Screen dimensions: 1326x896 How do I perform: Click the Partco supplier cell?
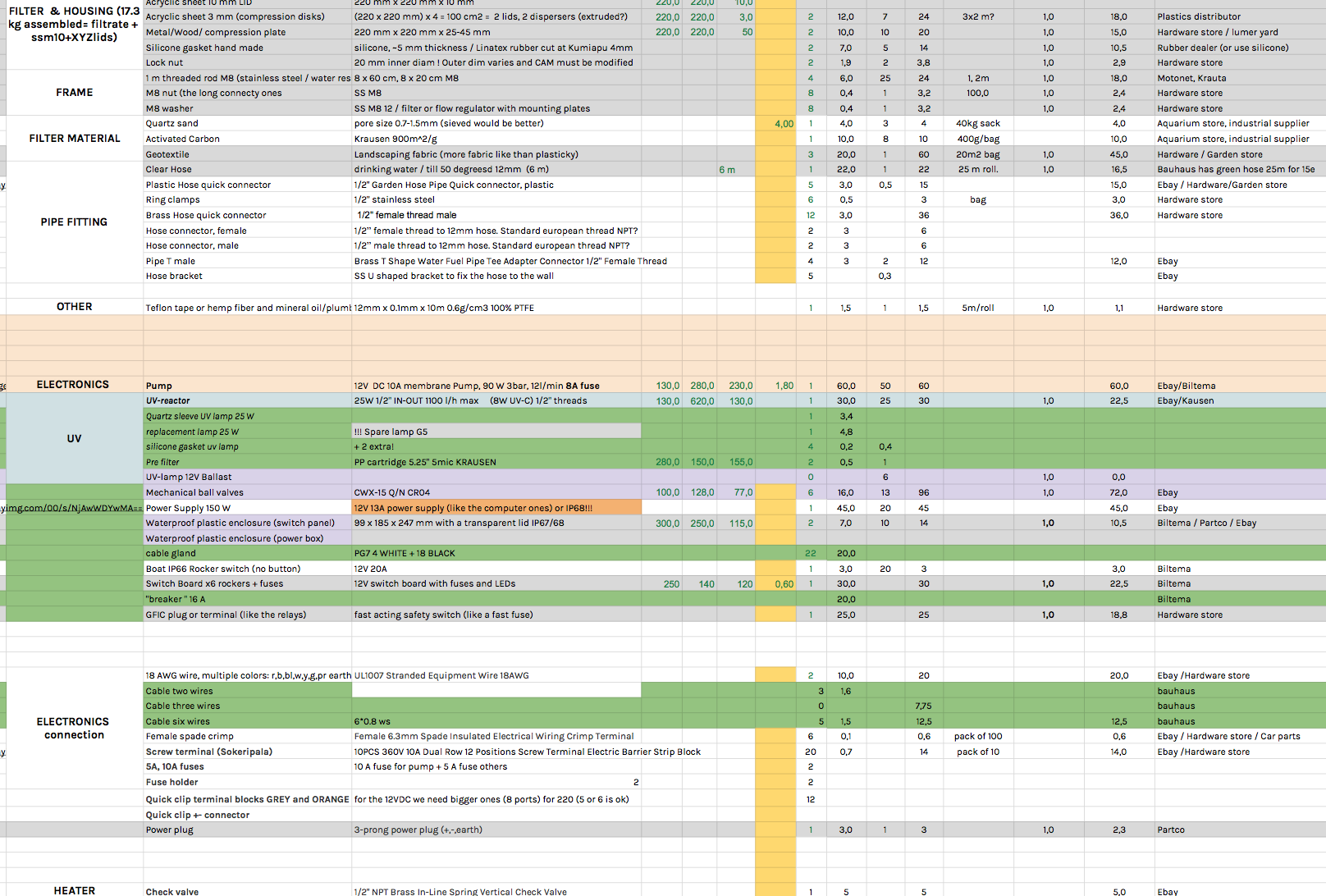1240,830
